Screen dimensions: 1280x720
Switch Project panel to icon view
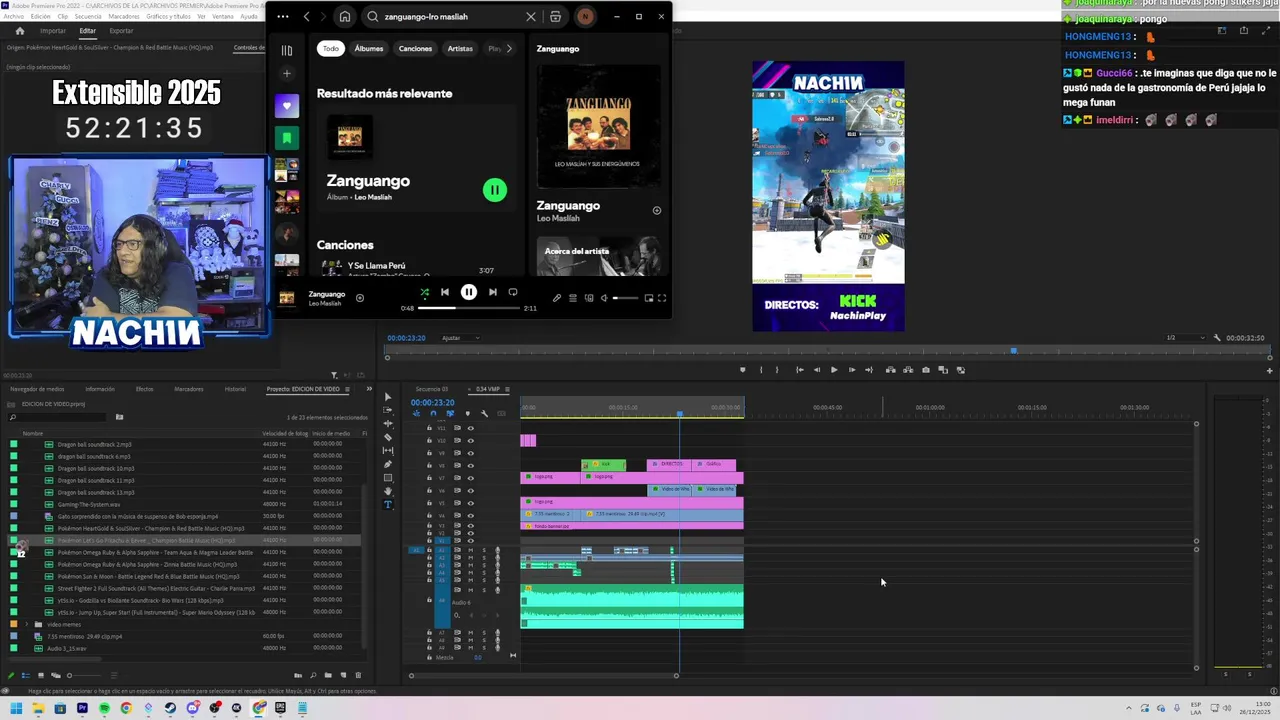coord(41,676)
